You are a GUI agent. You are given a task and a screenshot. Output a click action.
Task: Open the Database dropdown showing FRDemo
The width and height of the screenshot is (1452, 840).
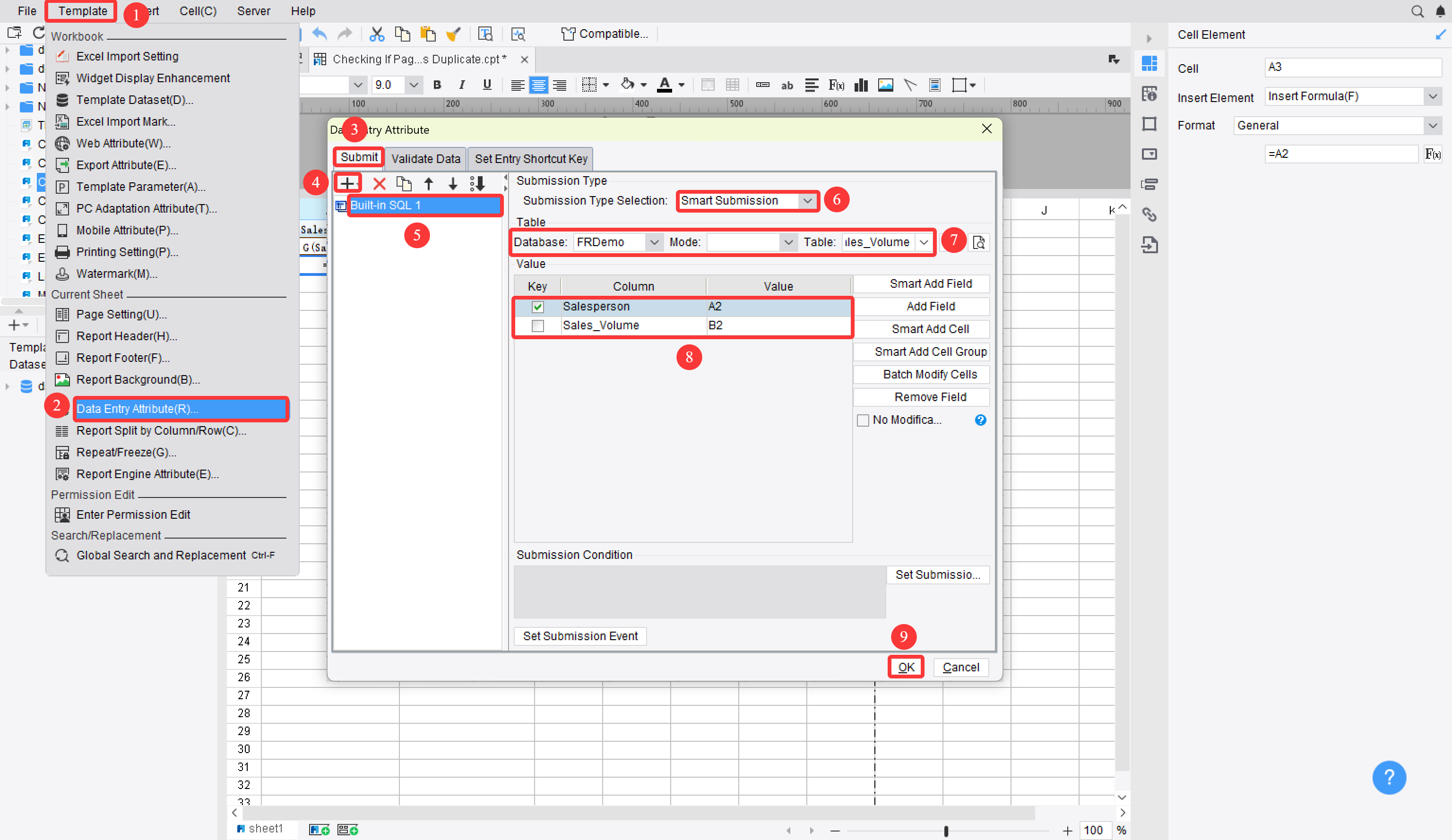[x=654, y=242]
